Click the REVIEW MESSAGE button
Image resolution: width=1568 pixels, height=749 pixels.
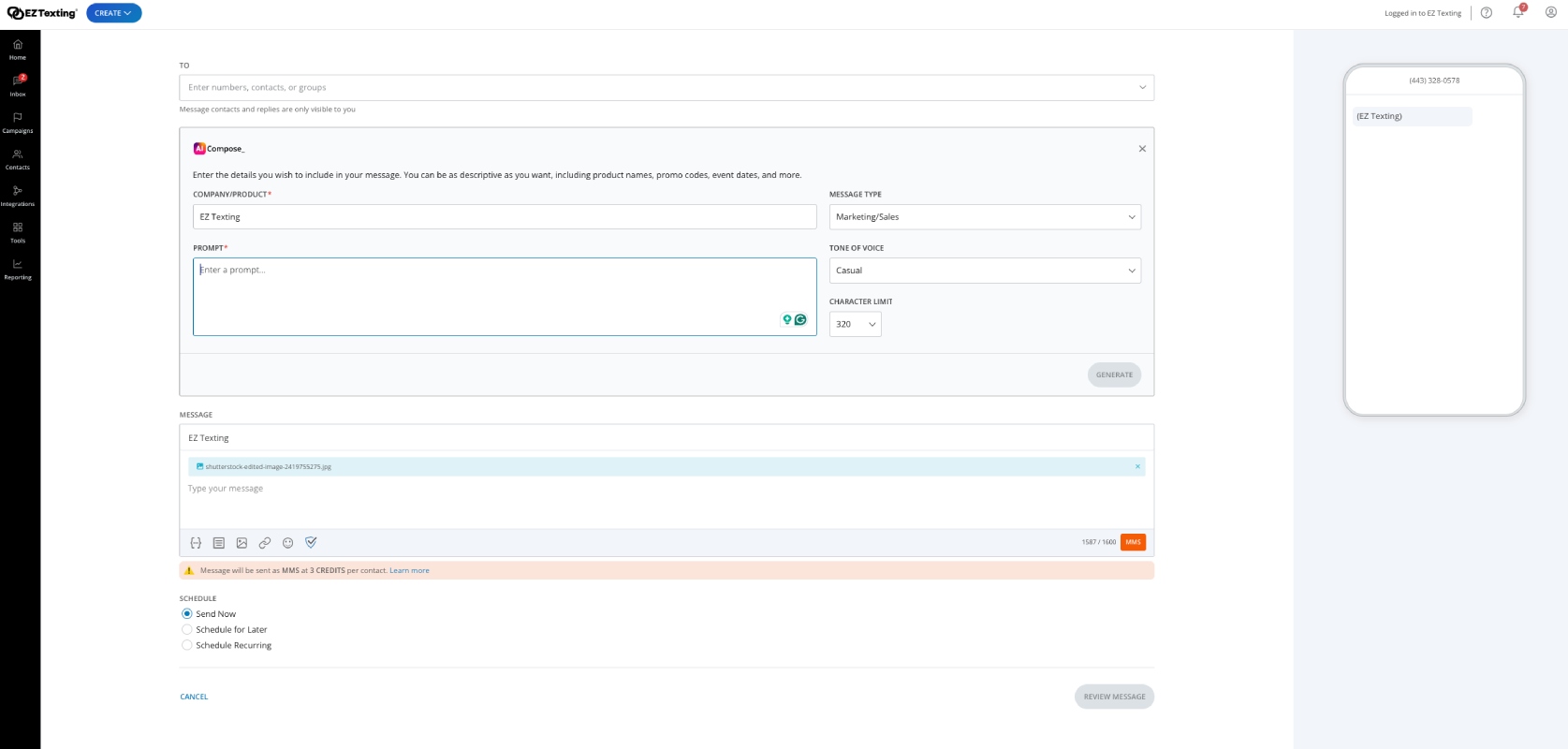point(1114,697)
